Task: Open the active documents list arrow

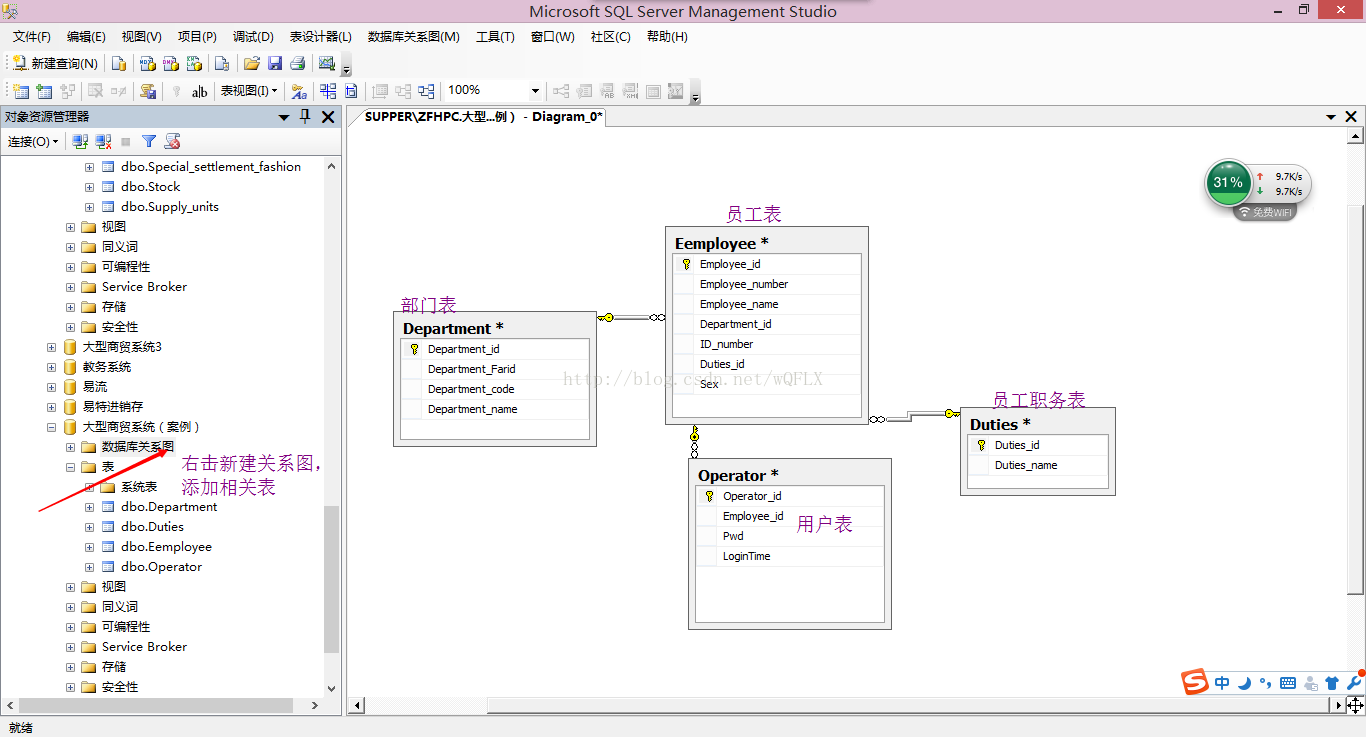Action: point(1331,117)
